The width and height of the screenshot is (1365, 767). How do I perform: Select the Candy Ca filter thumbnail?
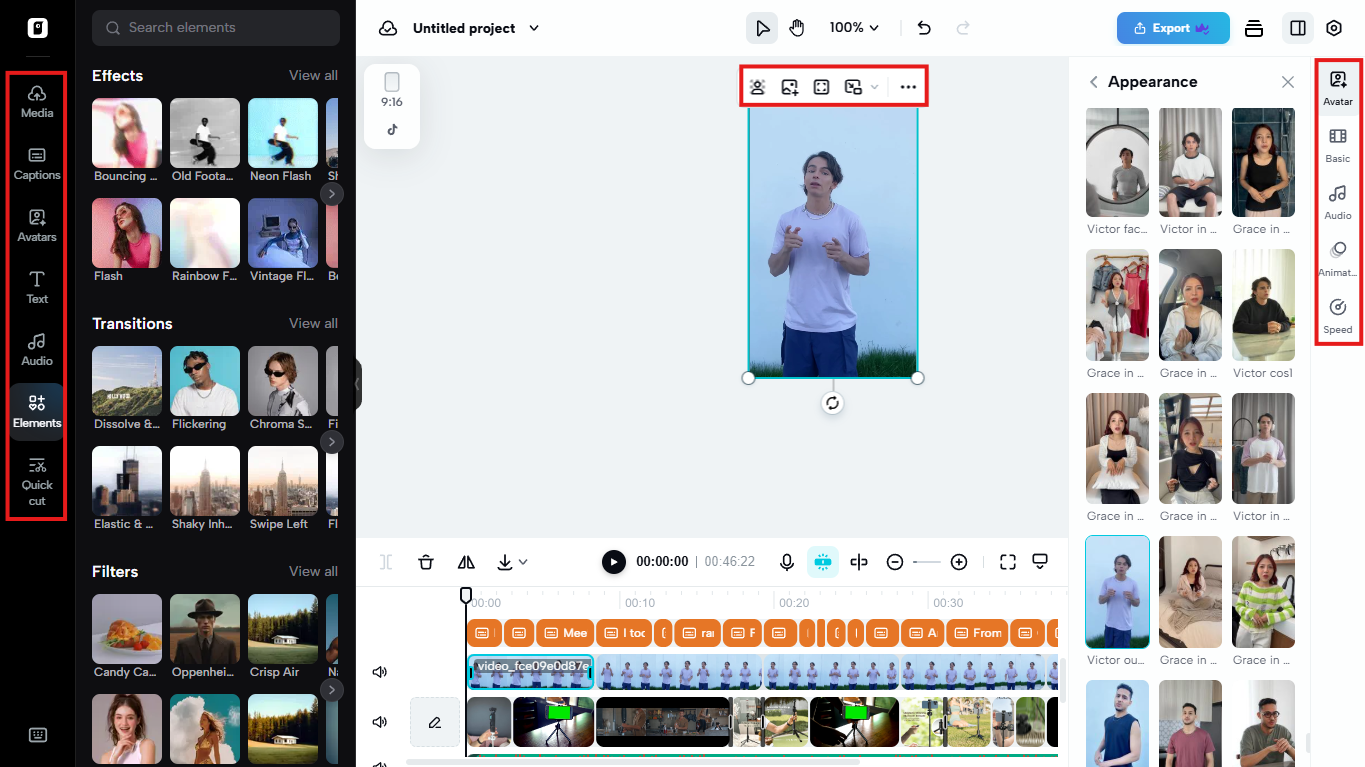coord(126,629)
